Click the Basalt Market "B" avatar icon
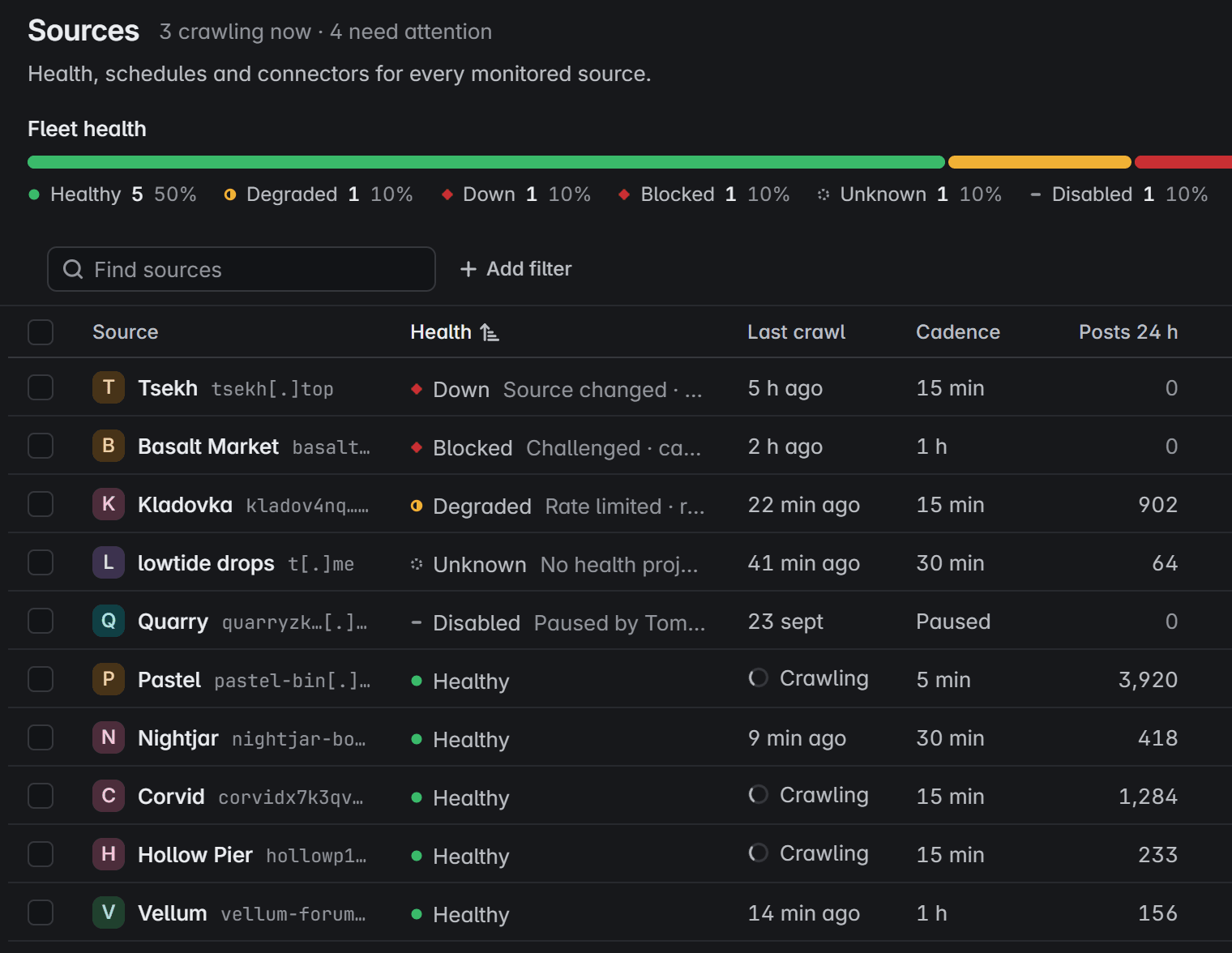 coord(109,446)
